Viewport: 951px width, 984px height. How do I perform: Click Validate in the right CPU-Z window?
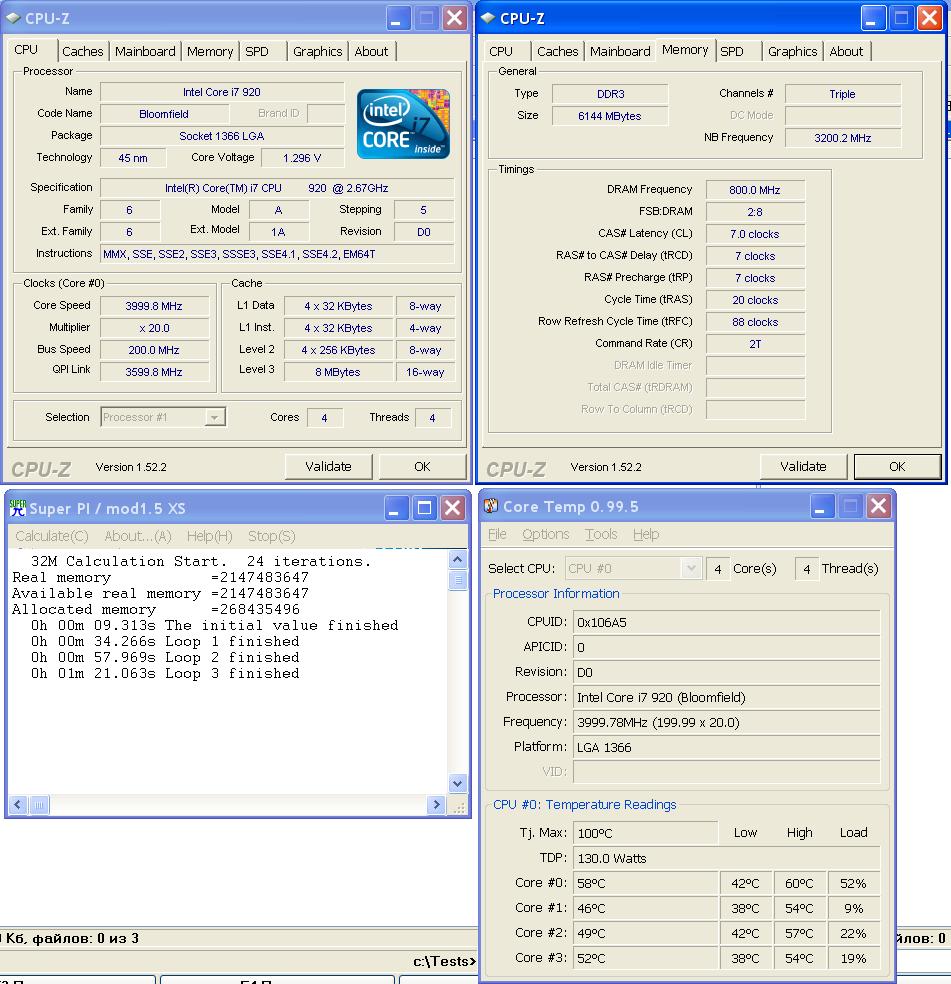coord(803,466)
